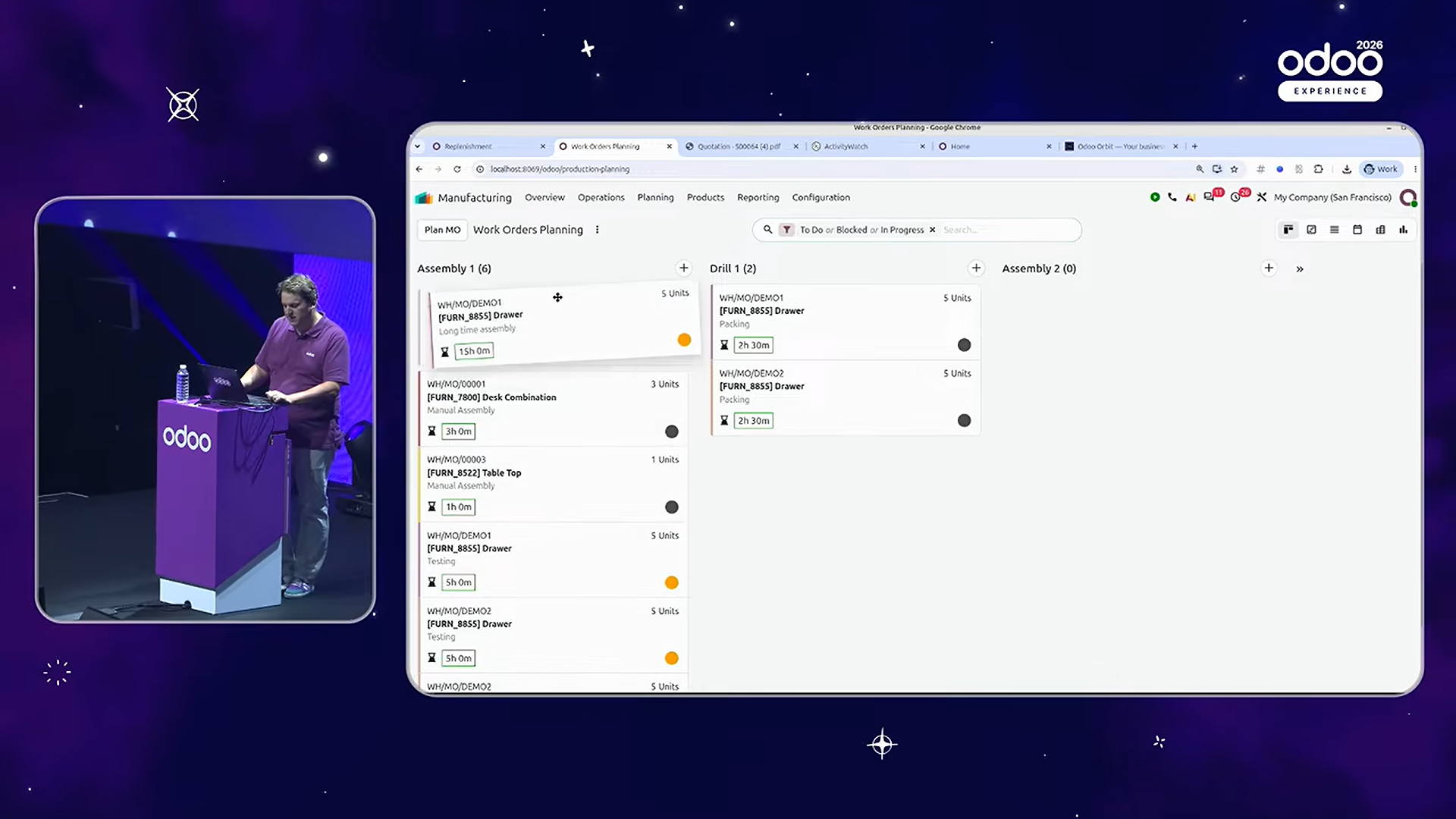
Task: Switch to Graph view
Action: pyautogui.click(x=1404, y=230)
